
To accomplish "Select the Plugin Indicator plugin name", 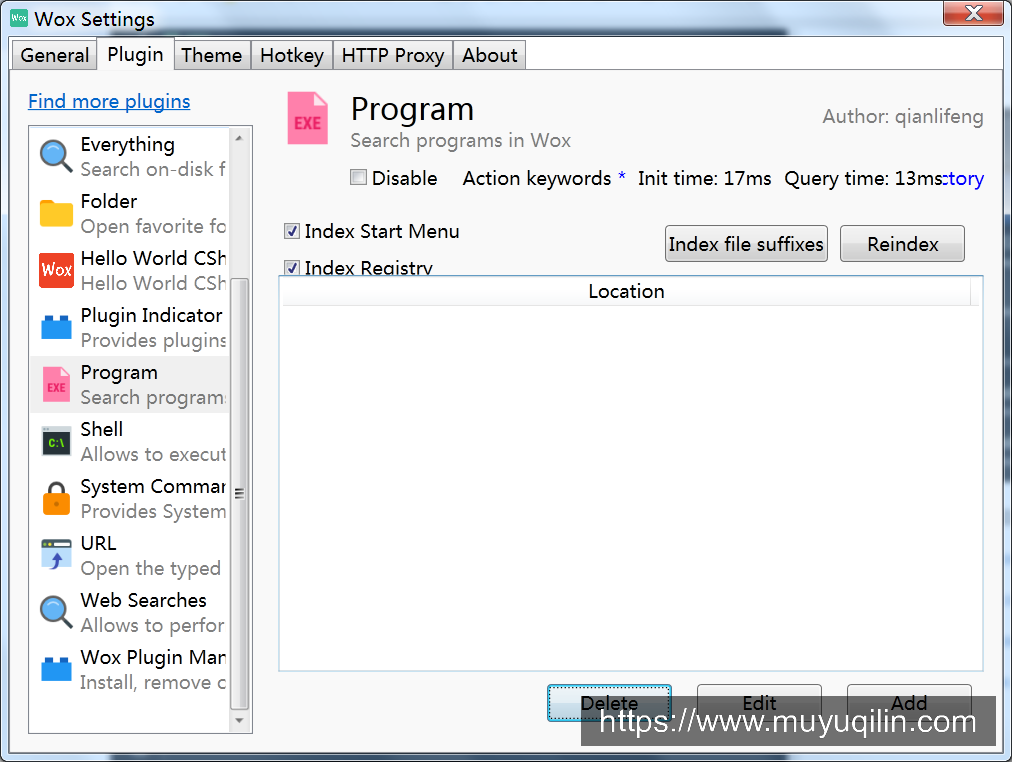I will pos(152,315).
